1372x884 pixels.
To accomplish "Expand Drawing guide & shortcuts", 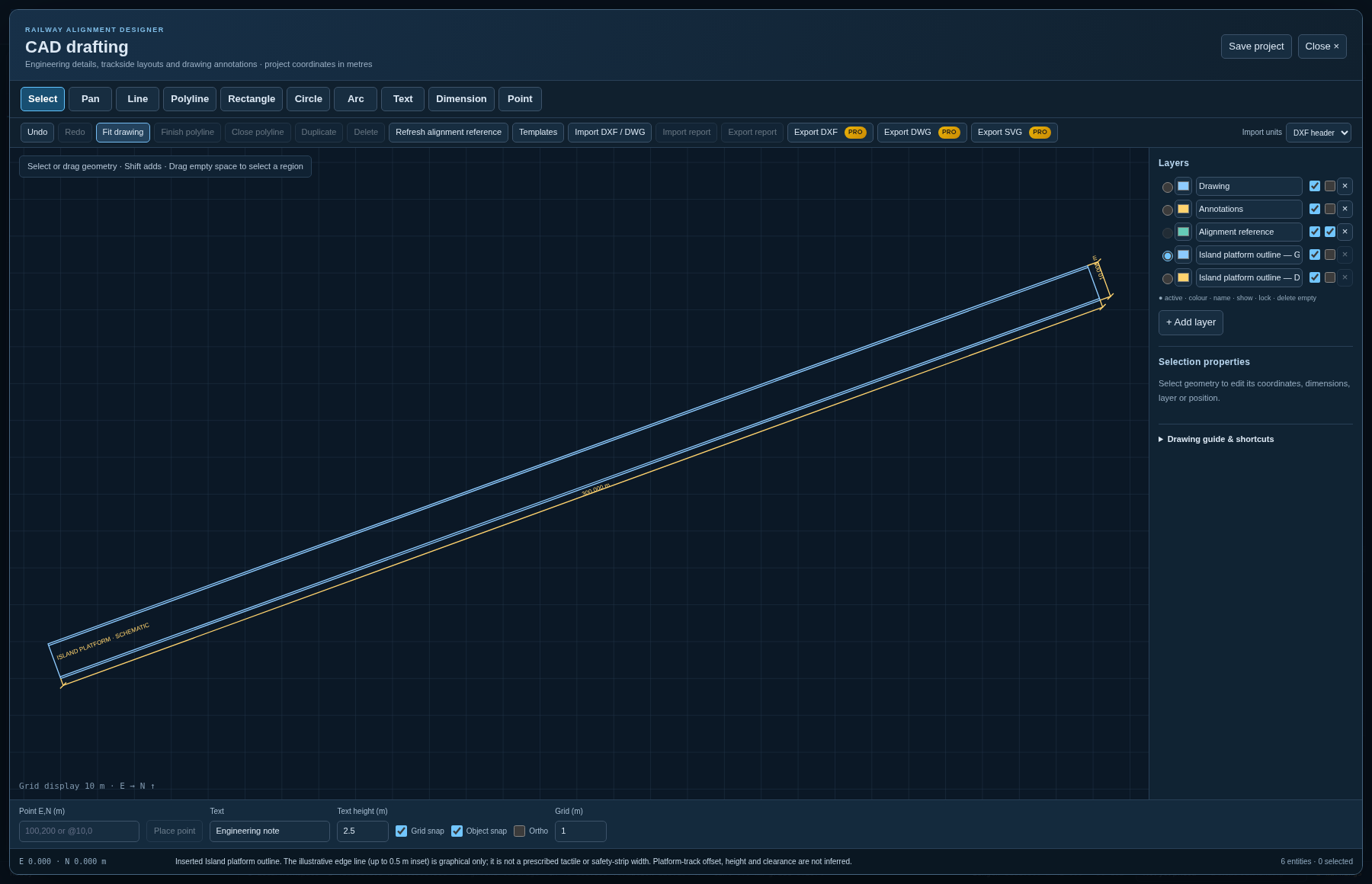I will [x=1216, y=439].
